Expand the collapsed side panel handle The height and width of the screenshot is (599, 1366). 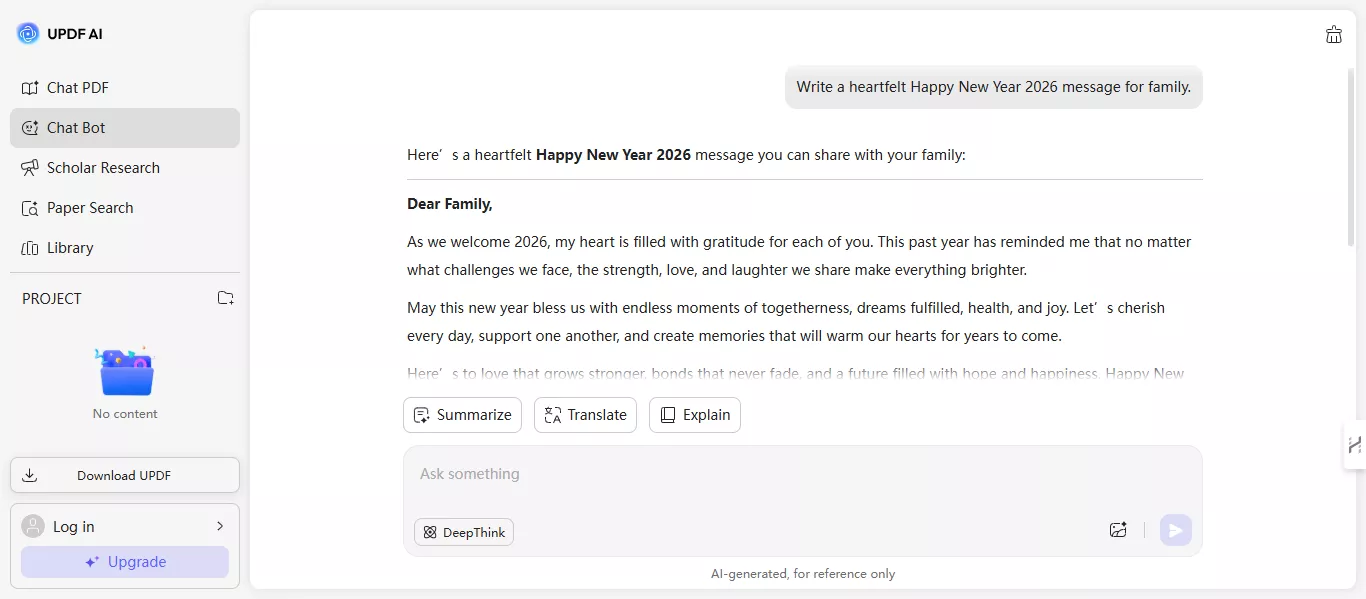point(1354,445)
